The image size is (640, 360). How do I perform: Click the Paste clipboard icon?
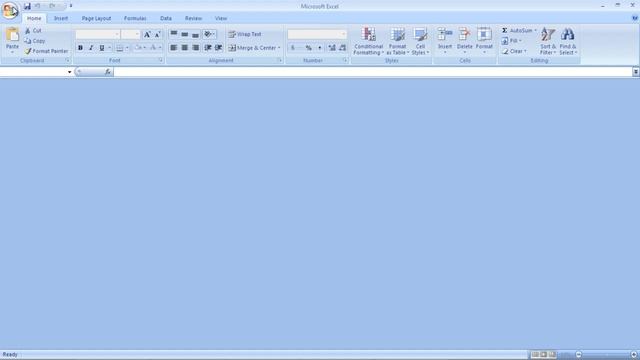(12, 35)
